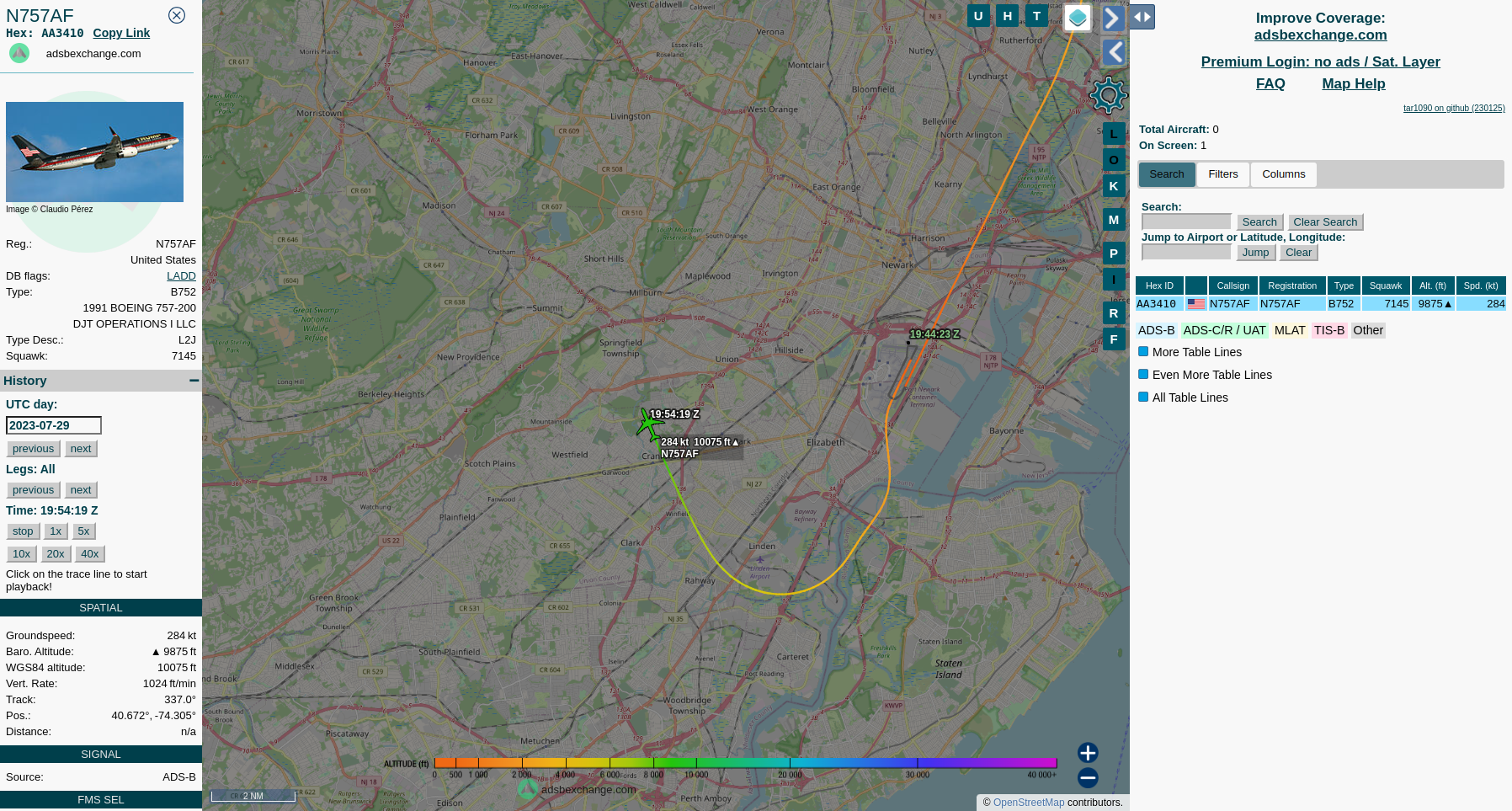
Task: Open the adsbexchange.com coverage link
Action: (x=1320, y=35)
